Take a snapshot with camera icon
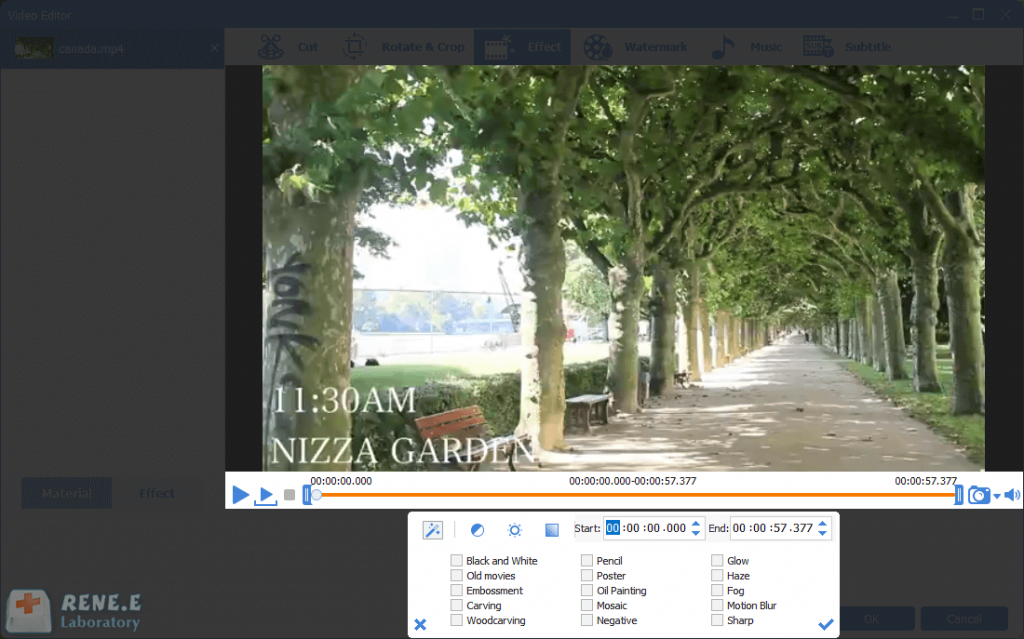This screenshot has width=1024, height=639. (x=977, y=495)
